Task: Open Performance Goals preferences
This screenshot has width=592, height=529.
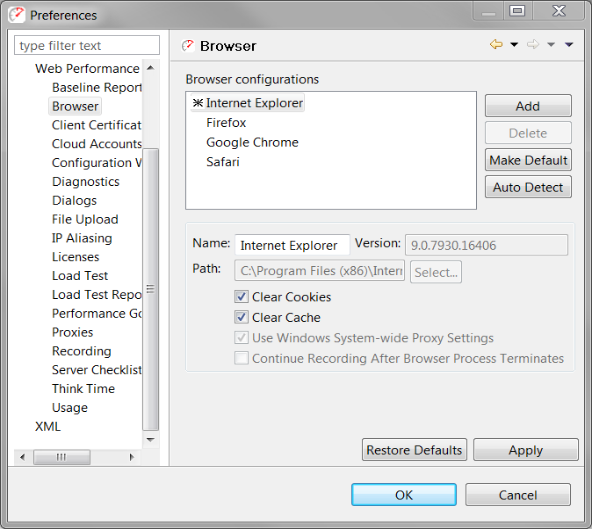Action: 97,313
